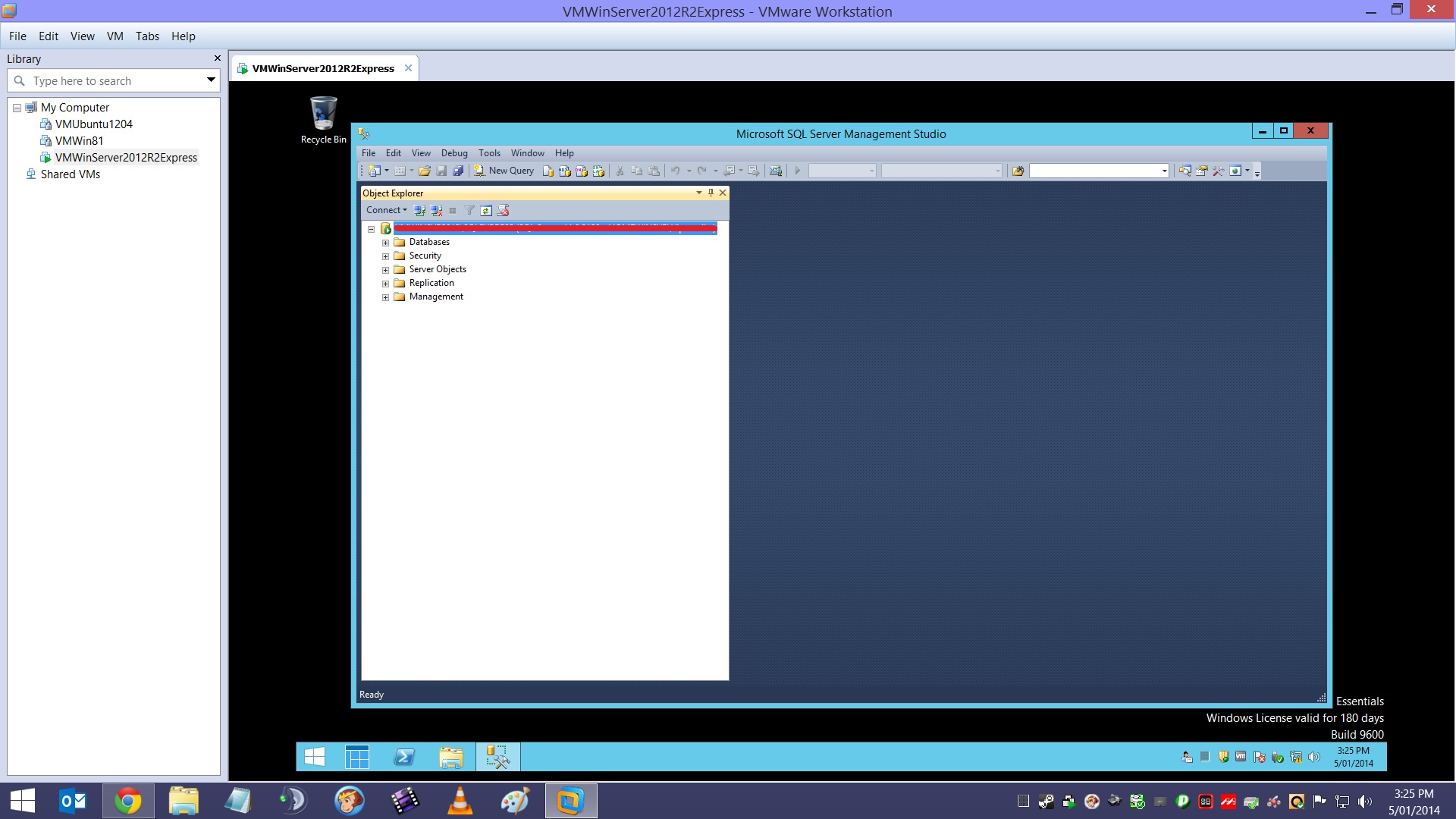
Task: Click Open File folder icon in SSMS toolbar
Action: click(425, 171)
